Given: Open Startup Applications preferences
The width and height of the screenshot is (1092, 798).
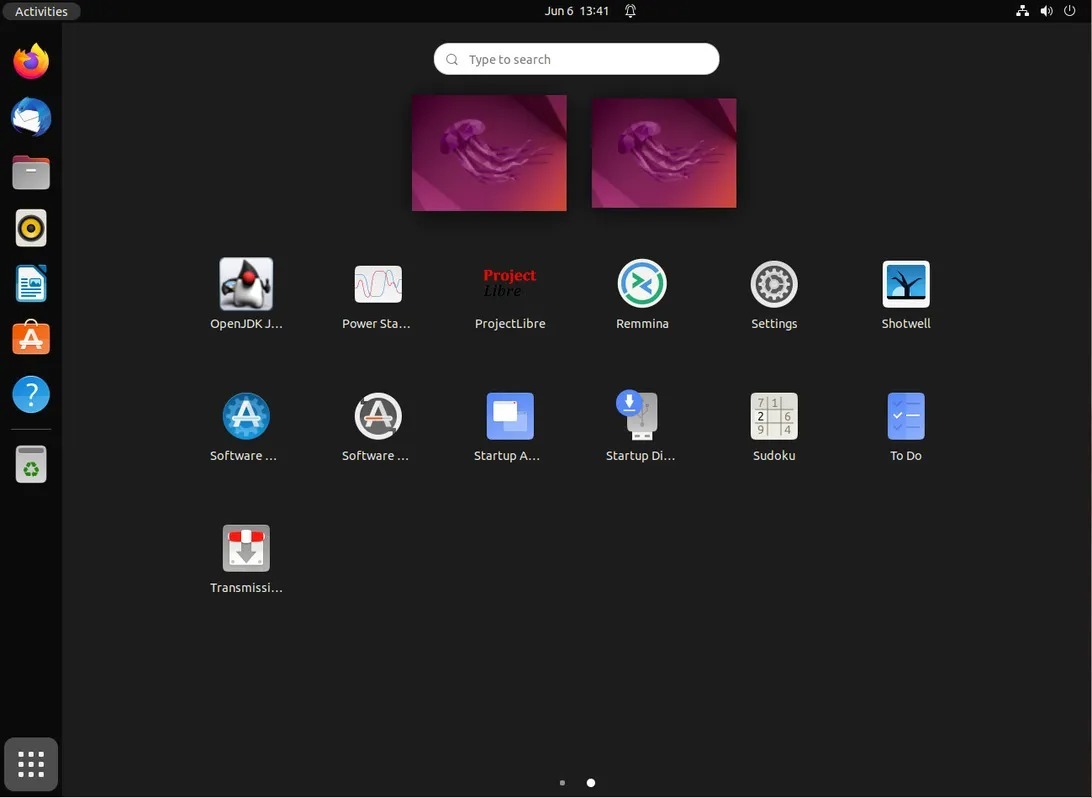Looking at the screenshot, I should click(510, 417).
